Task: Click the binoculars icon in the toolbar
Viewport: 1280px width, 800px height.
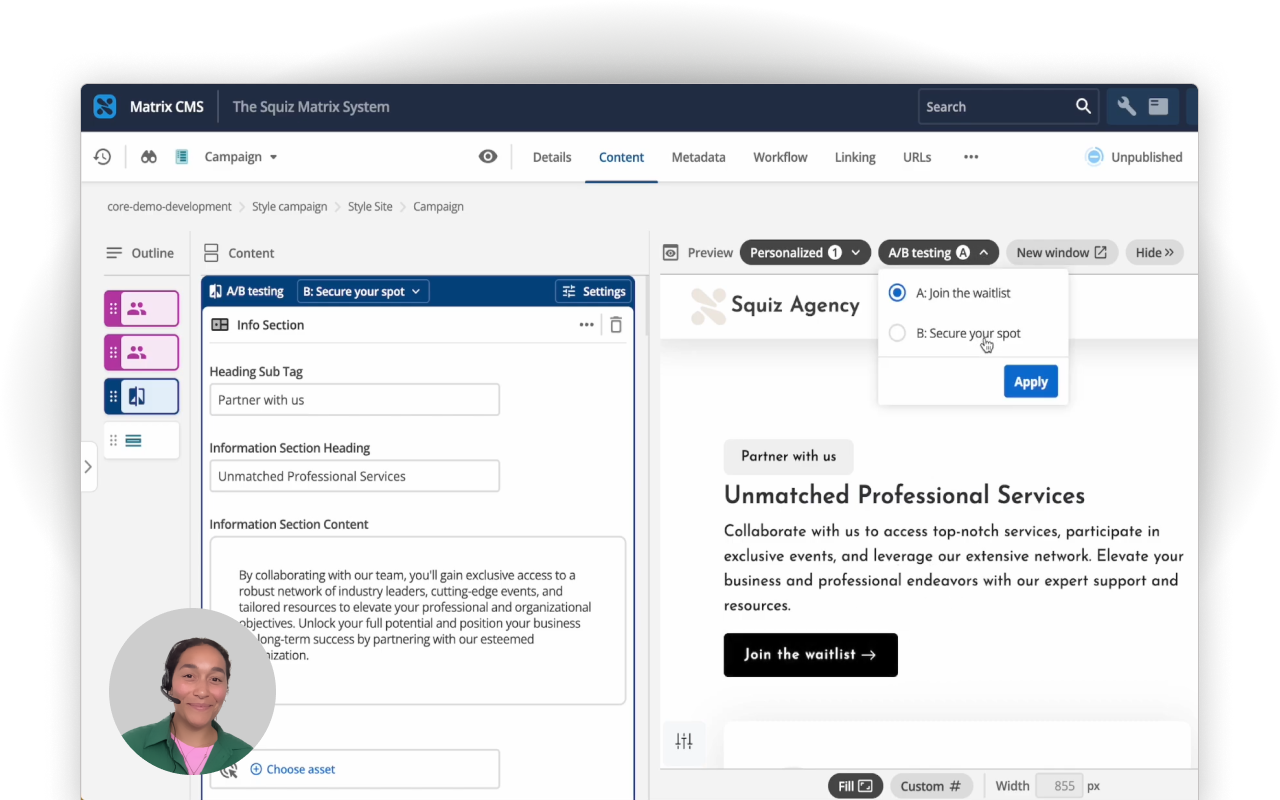Action: (x=149, y=157)
